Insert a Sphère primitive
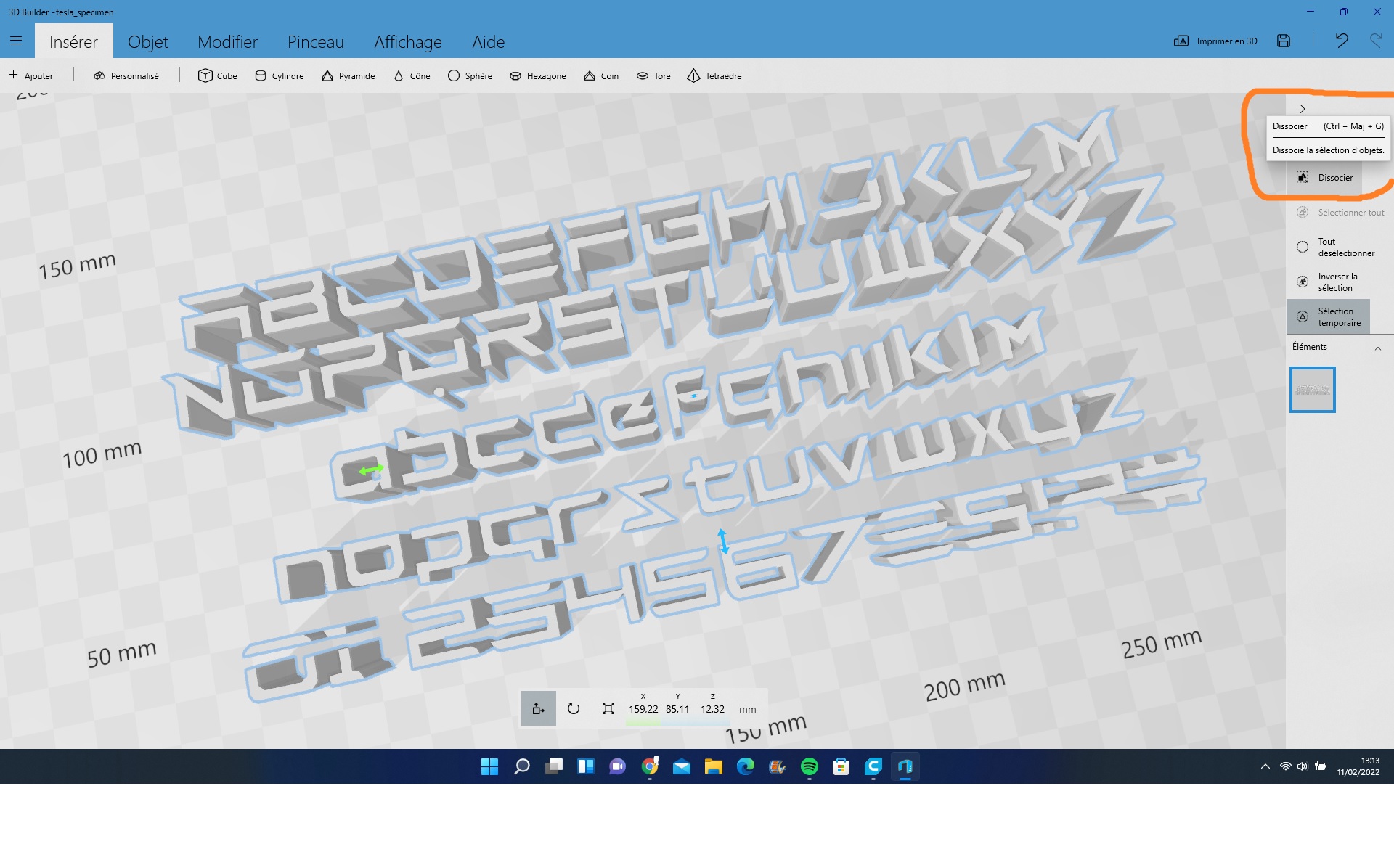 (x=470, y=75)
